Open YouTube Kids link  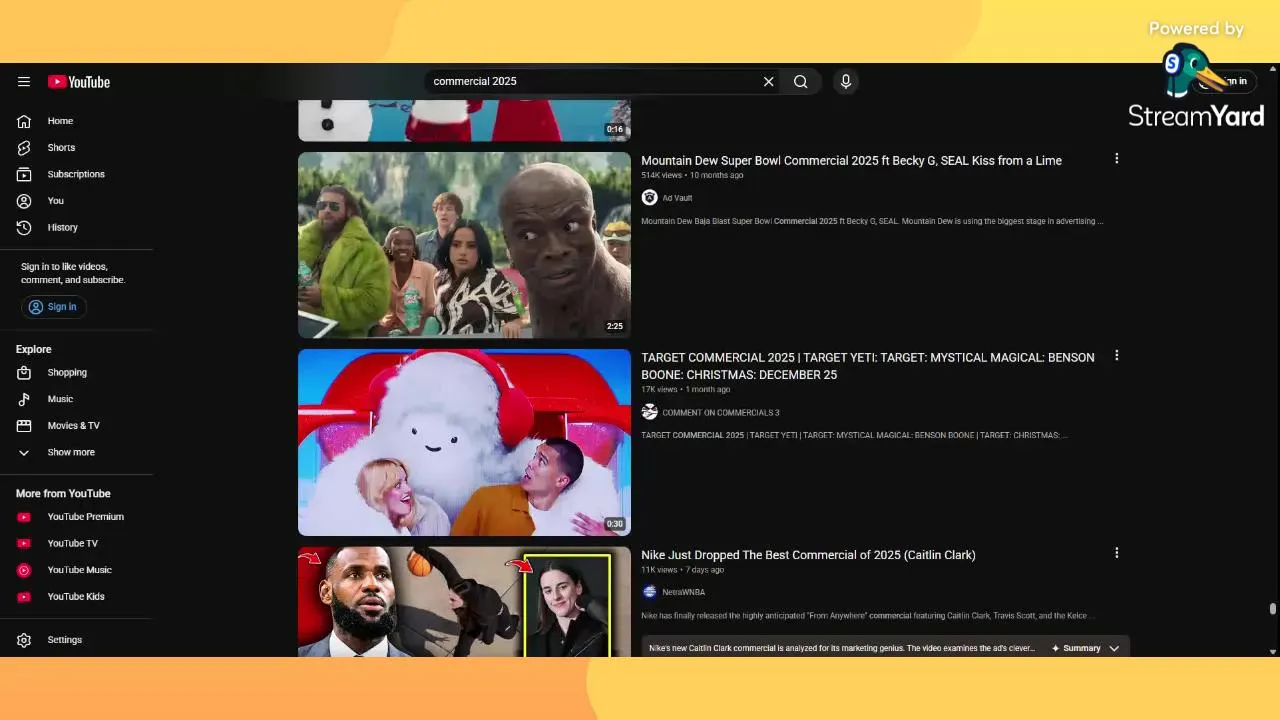[76, 597]
